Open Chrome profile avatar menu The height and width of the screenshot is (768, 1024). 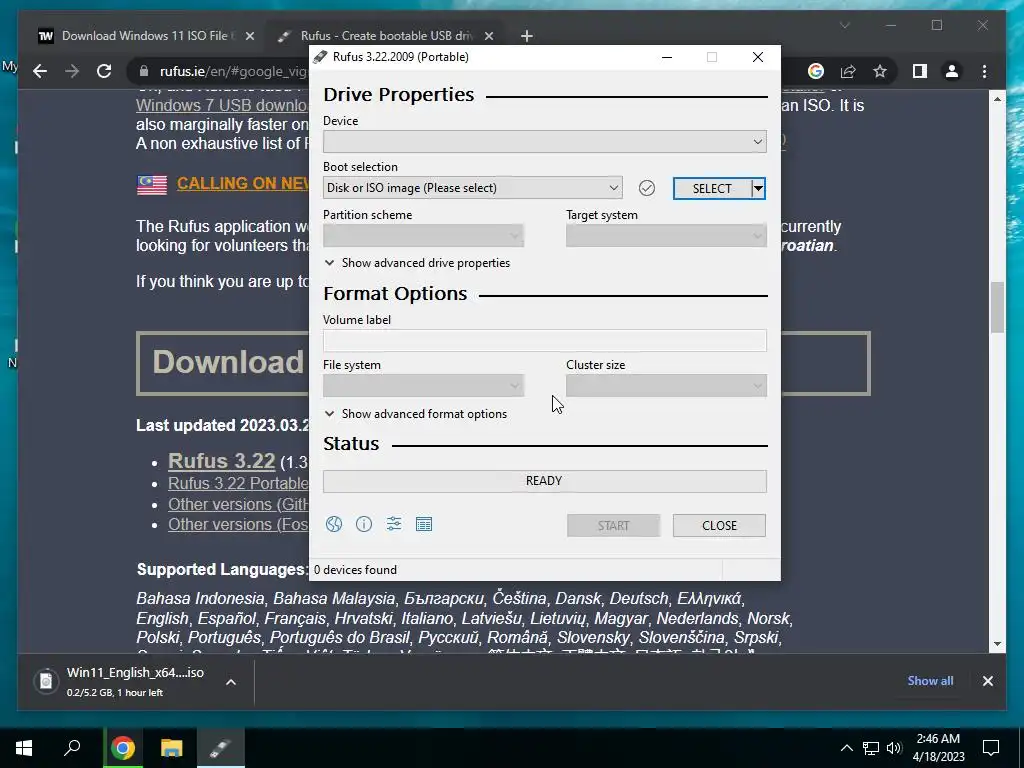click(x=952, y=71)
